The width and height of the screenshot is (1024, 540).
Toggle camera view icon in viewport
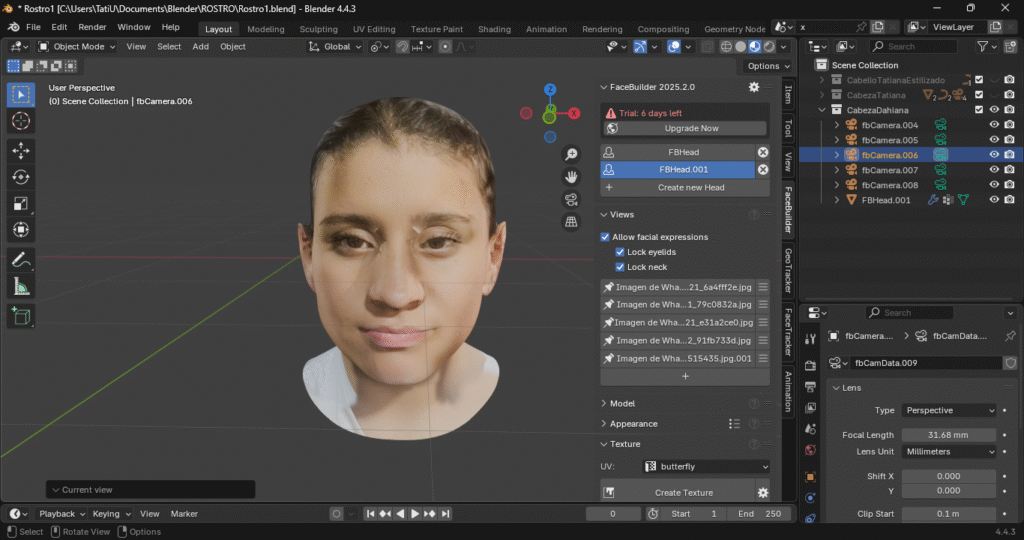(x=571, y=198)
